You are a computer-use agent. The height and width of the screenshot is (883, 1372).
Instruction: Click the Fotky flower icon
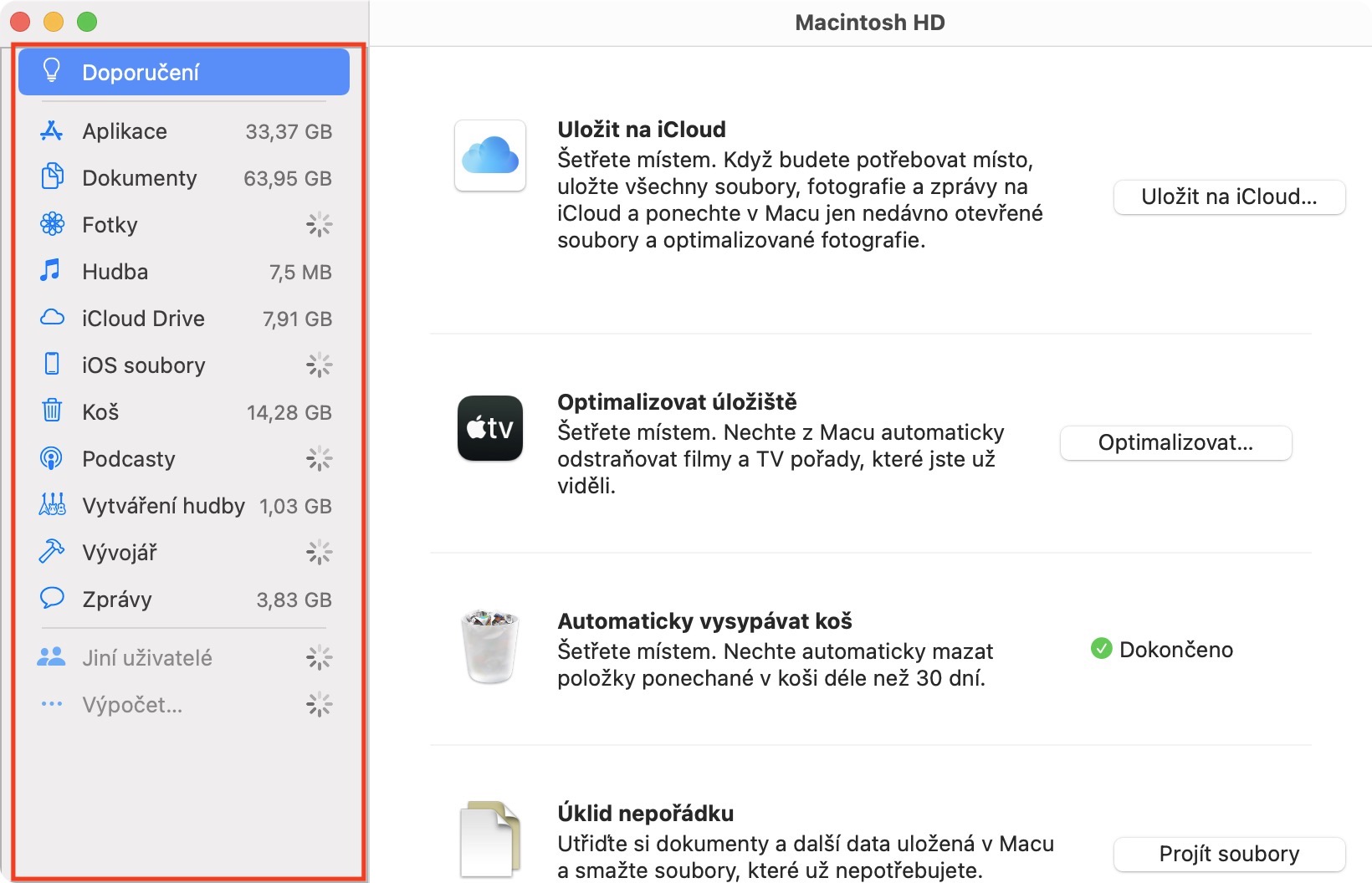pos(52,224)
